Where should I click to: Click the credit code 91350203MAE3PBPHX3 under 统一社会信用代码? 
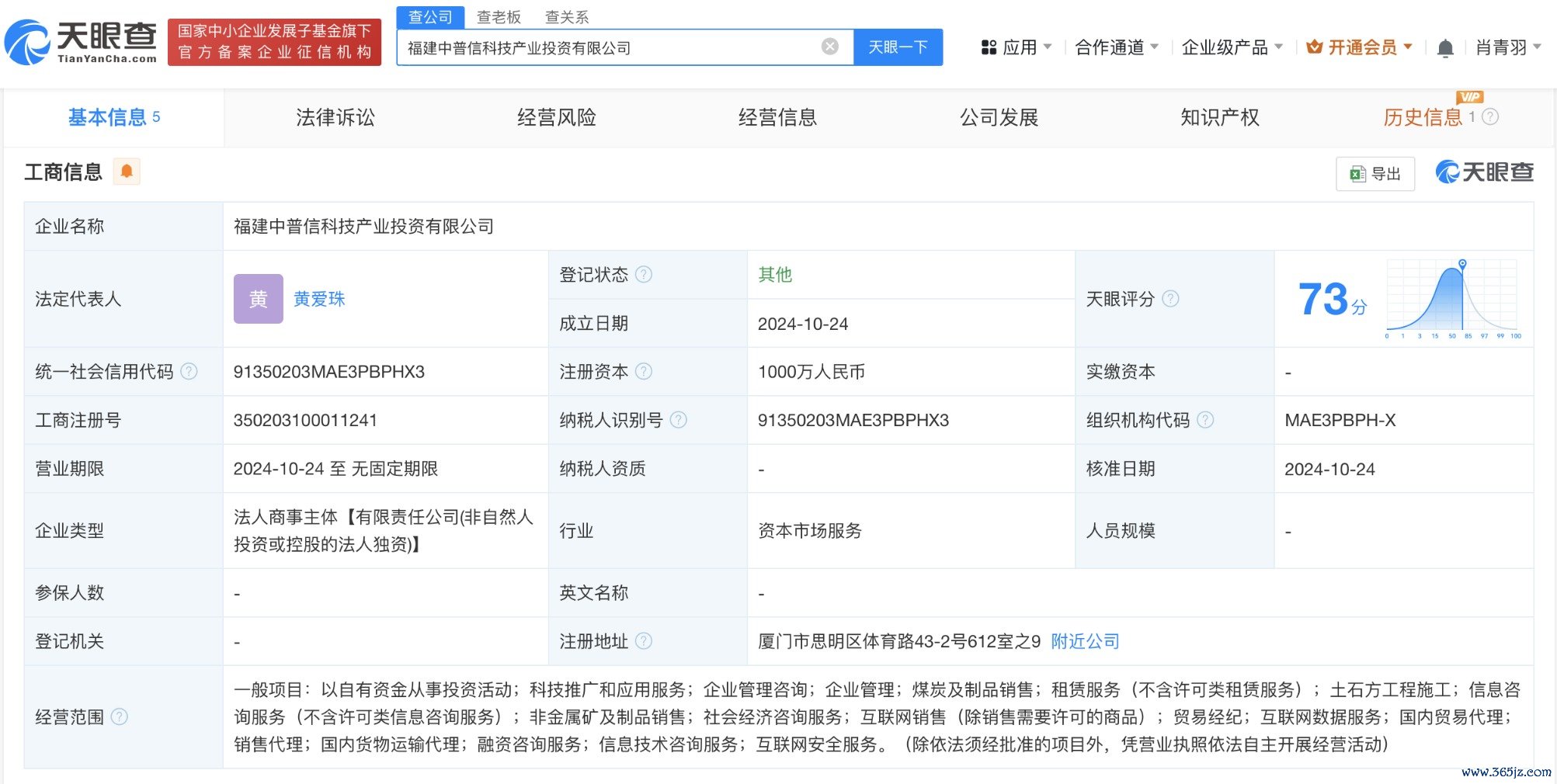click(x=328, y=372)
